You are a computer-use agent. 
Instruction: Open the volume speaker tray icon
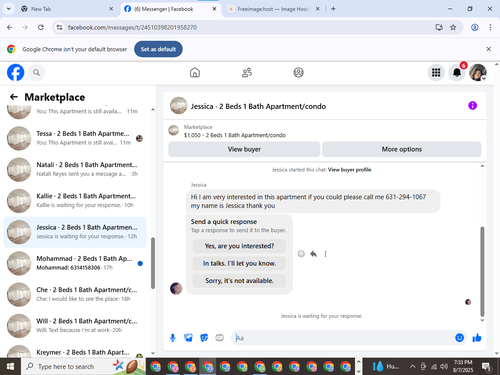(x=444, y=366)
